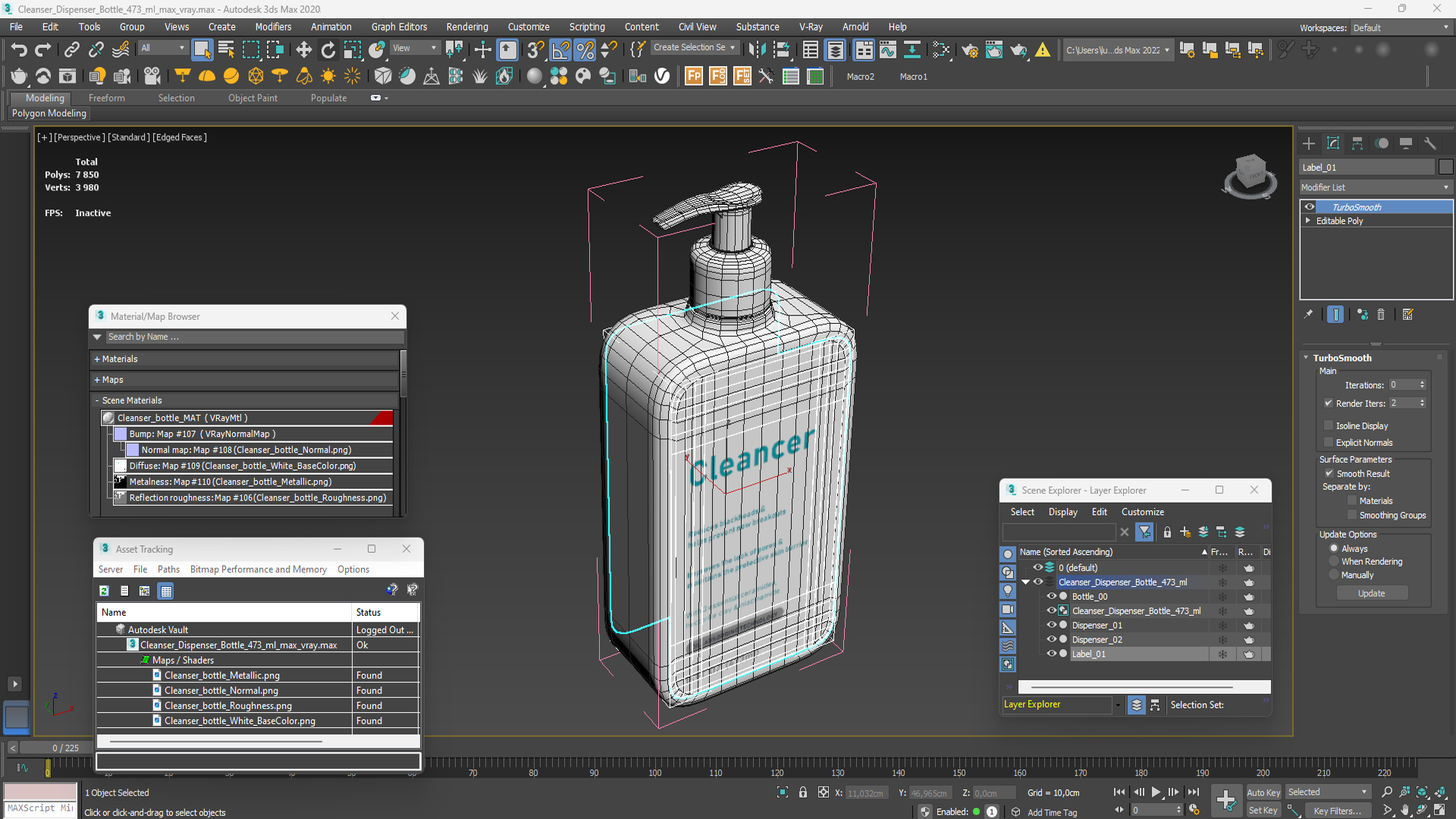Toggle the Render Iters checkbox
Image resolution: width=1456 pixels, height=819 pixels.
click(x=1329, y=403)
